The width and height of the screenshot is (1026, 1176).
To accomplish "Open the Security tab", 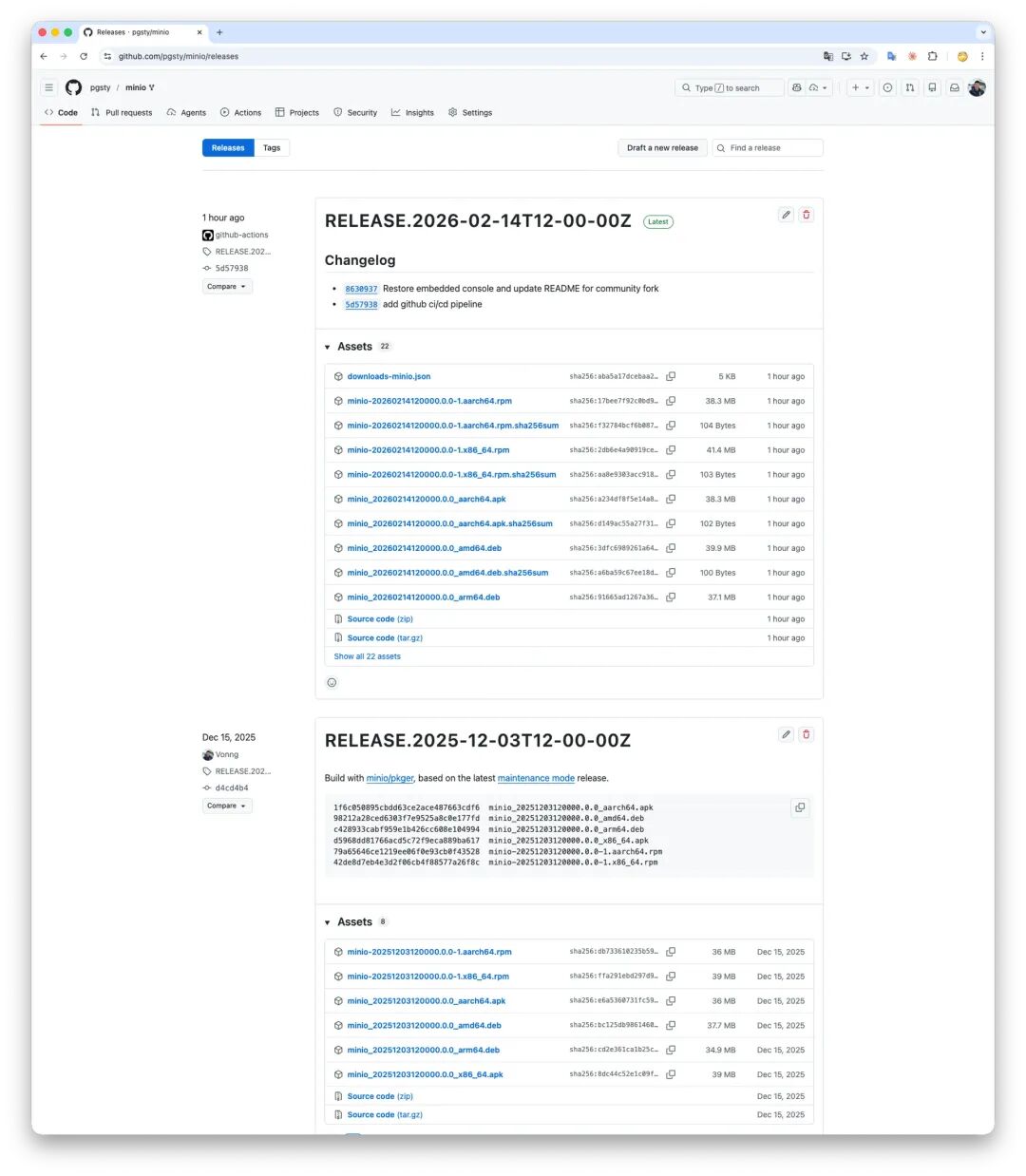I will [355, 112].
